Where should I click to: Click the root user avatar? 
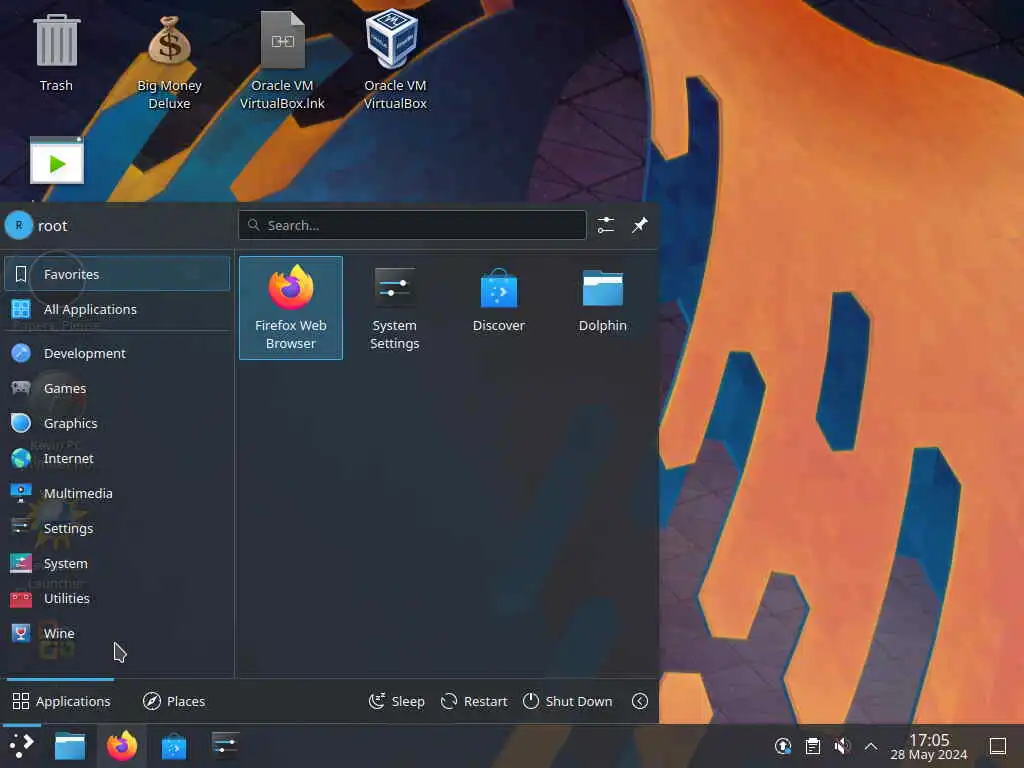(19, 225)
